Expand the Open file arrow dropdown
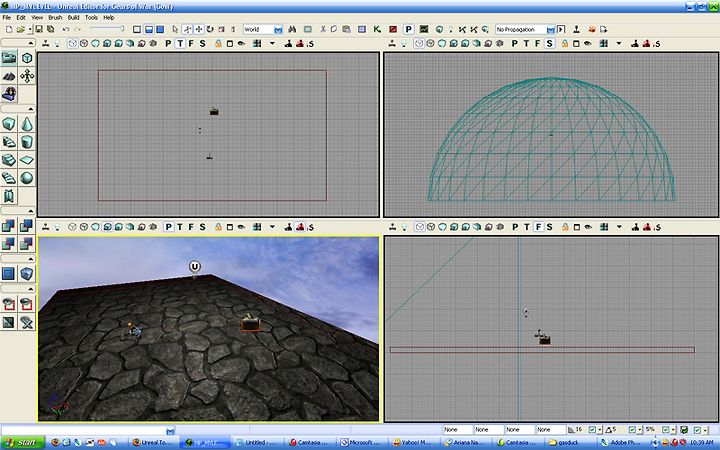The height and width of the screenshot is (450, 720). (x=30, y=29)
